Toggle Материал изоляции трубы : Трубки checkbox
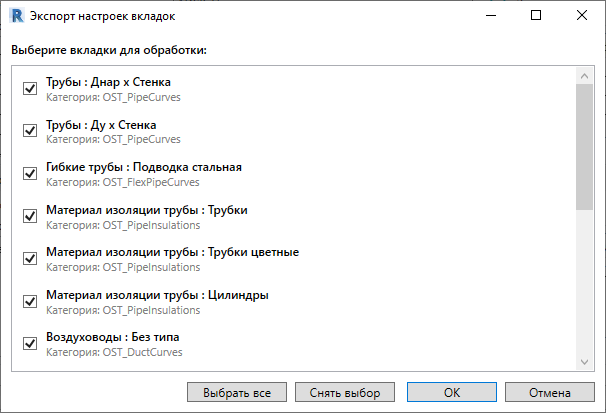 click(30, 216)
